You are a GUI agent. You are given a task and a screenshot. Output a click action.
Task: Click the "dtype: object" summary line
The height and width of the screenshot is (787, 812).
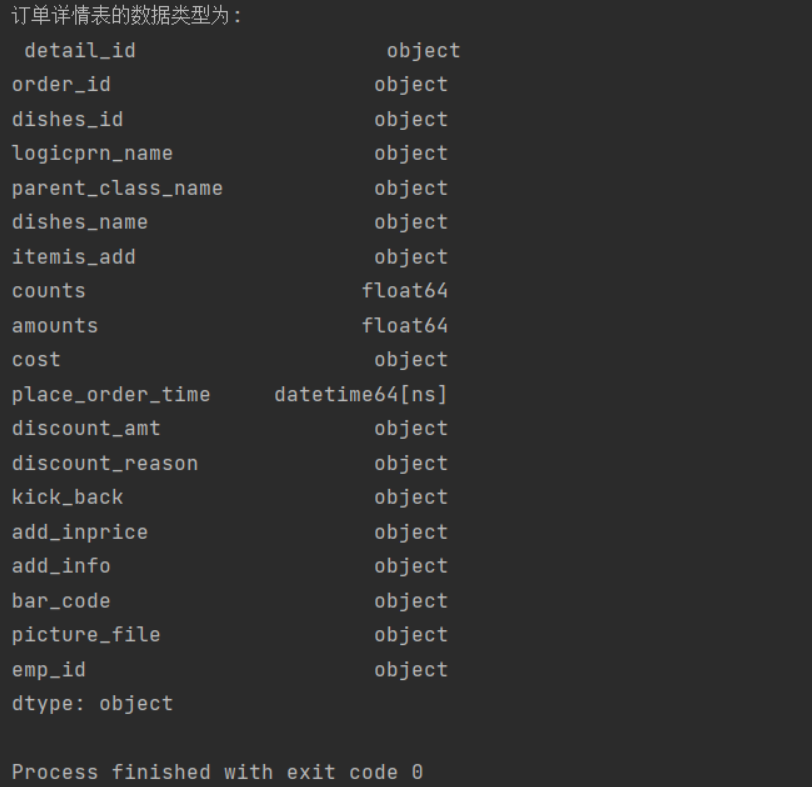pos(92,704)
